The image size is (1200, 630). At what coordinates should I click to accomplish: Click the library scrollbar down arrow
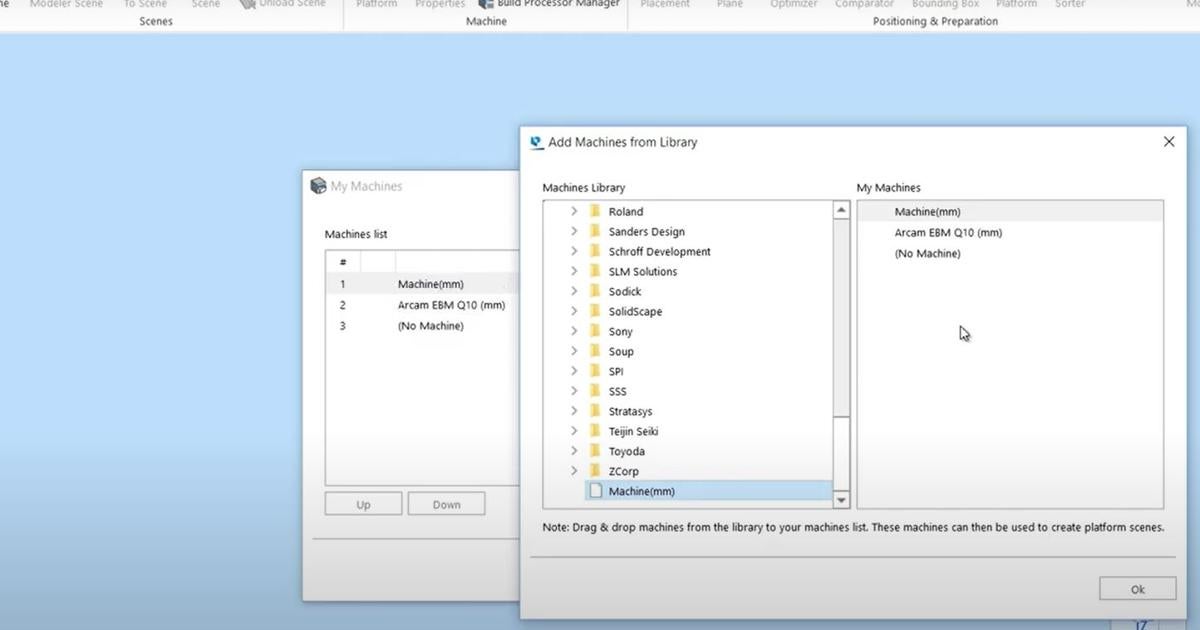click(841, 500)
